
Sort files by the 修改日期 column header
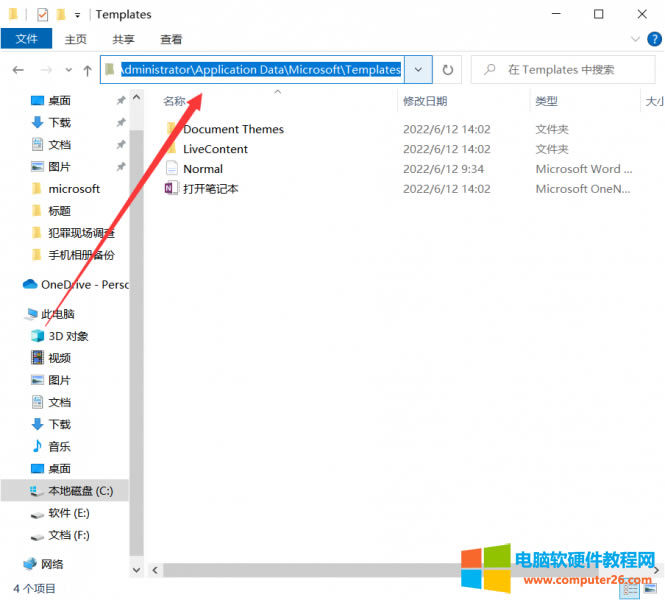pos(423,101)
